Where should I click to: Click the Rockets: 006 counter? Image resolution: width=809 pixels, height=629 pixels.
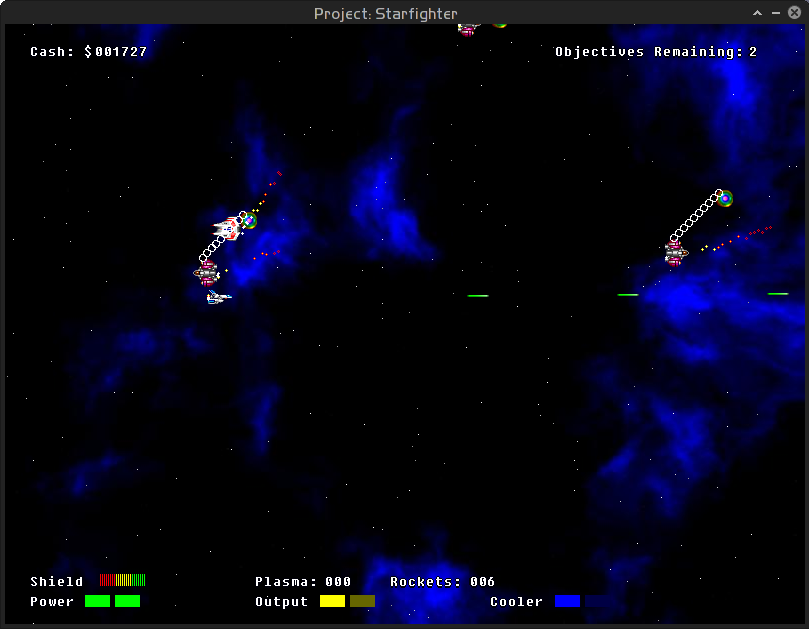(x=443, y=582)
